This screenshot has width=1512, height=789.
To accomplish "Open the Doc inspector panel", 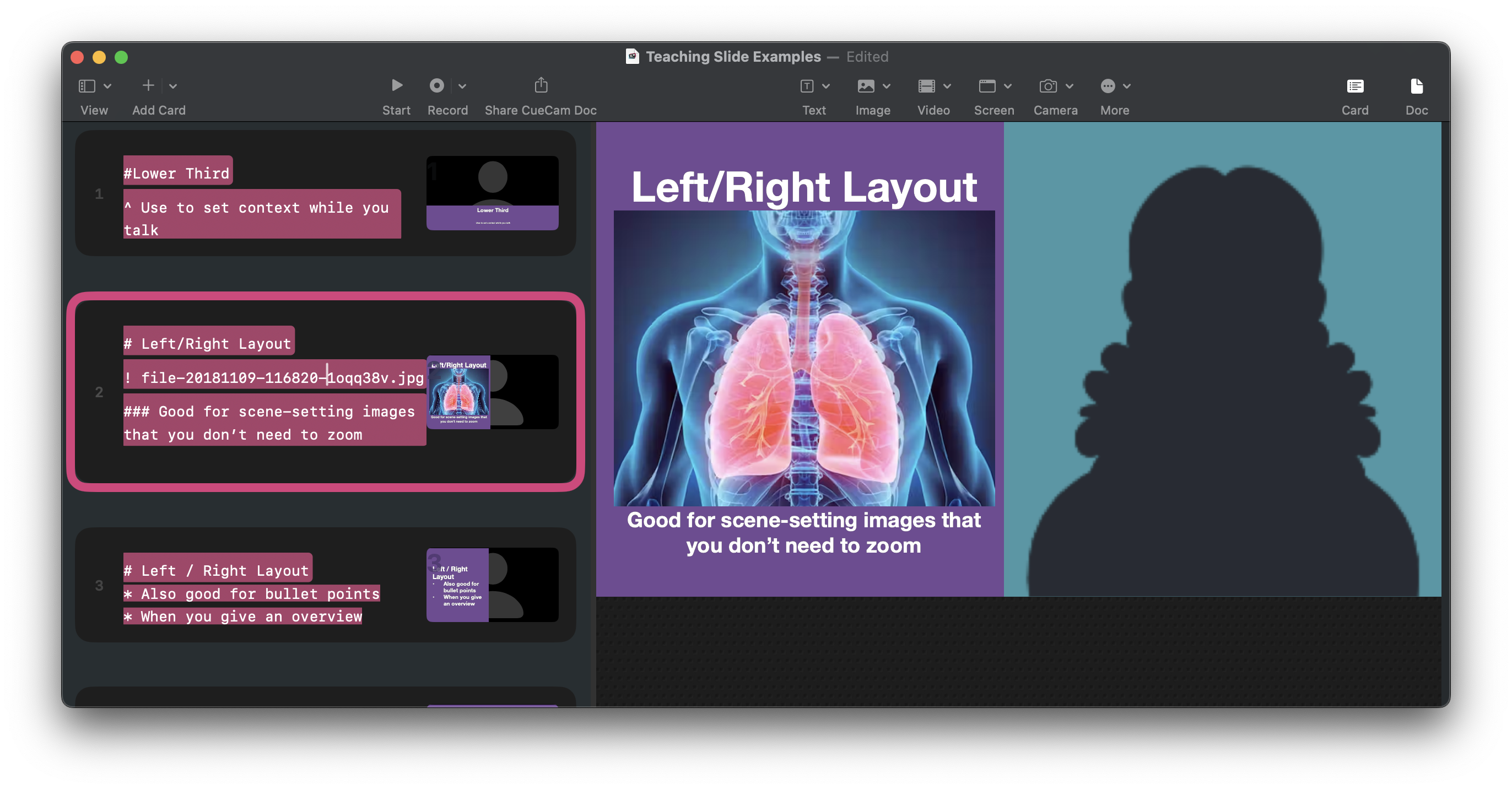I will (x=1416, y=87).
